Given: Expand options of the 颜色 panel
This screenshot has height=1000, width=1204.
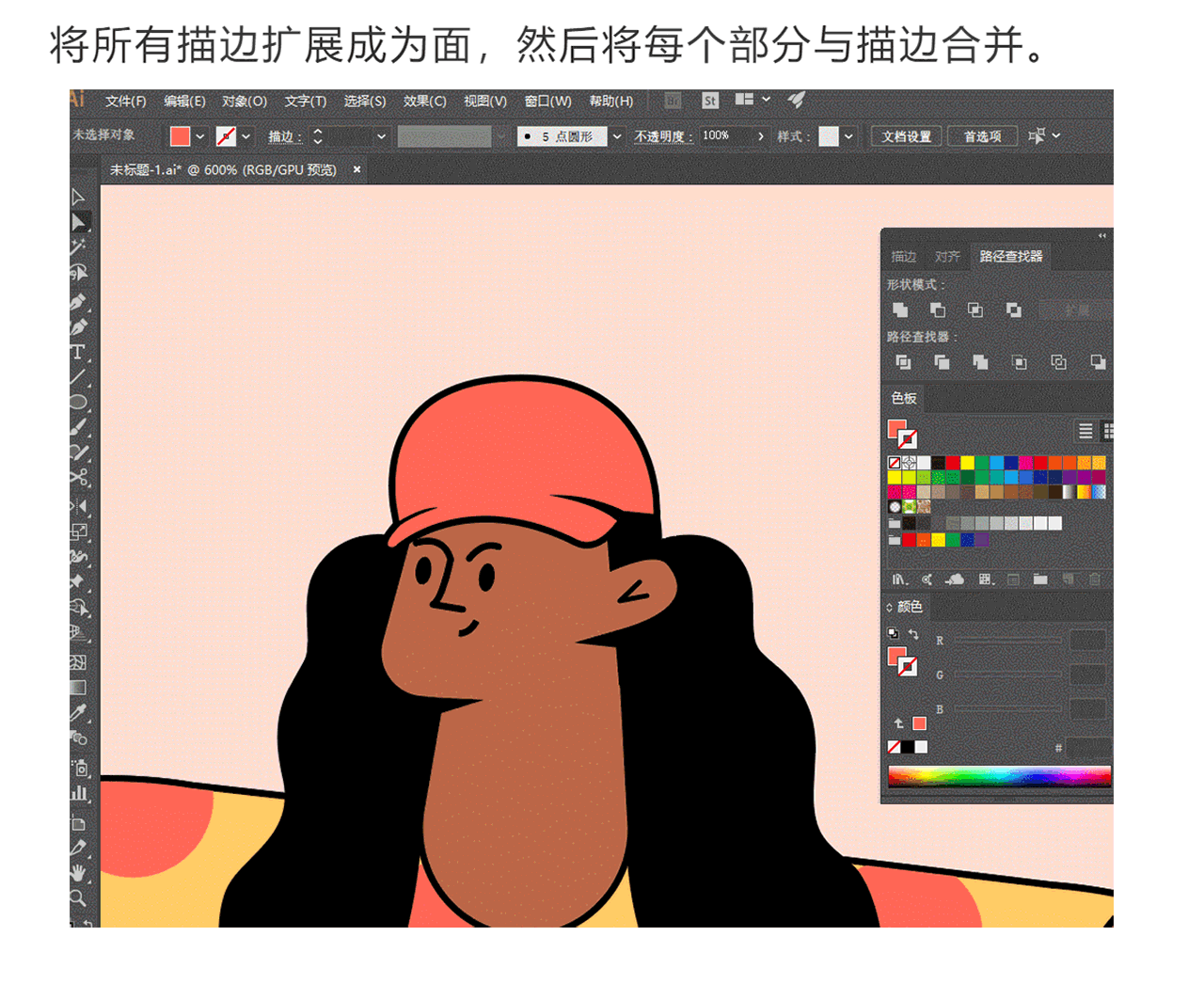Looking at the screenshot, I should point(890,607).
